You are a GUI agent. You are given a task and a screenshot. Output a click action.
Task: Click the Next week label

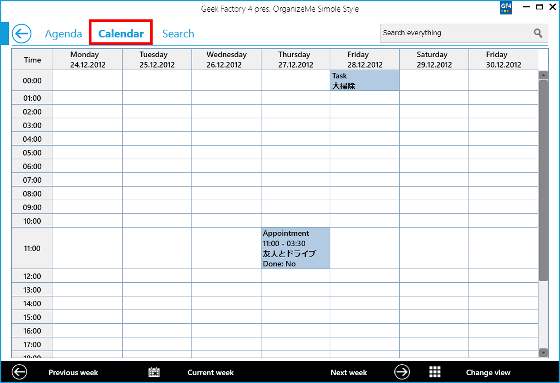click(349, 372)
